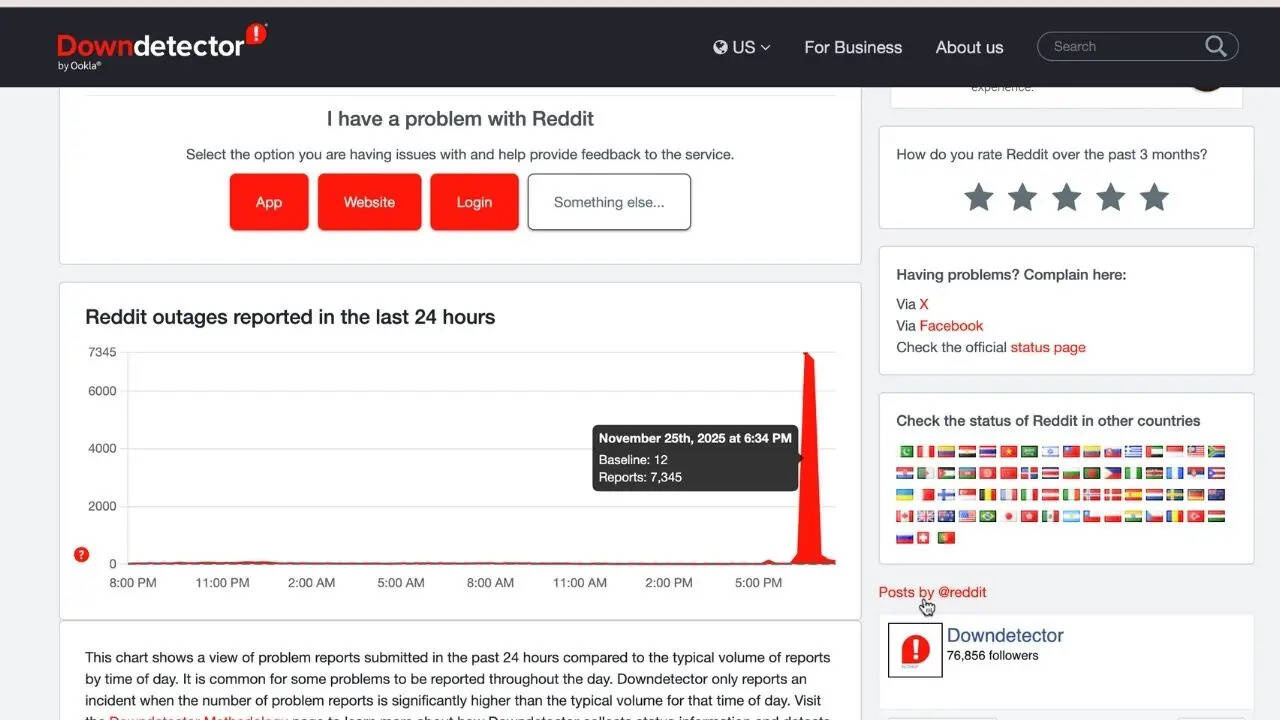Screen dimensions: 1280x720
Task: Rate Reddit three stars
Action: (x=1066, y=197)
